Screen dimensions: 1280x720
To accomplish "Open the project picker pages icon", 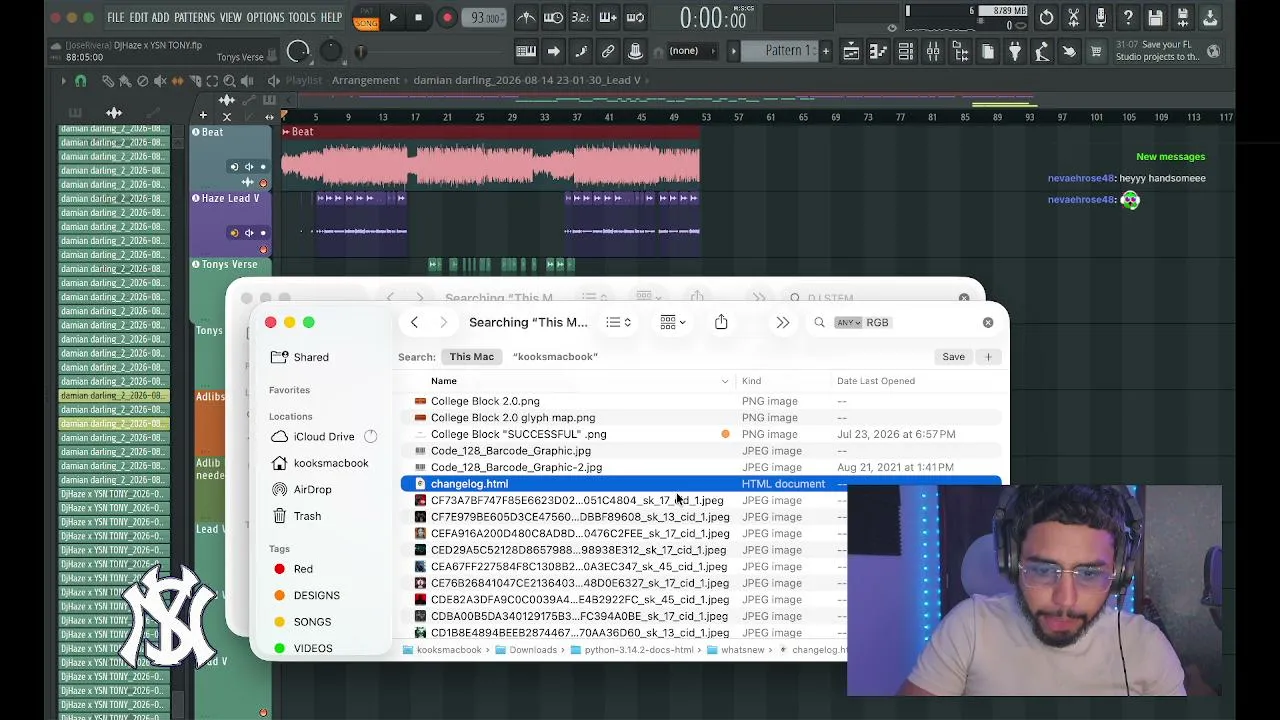I will coord(988,52).
